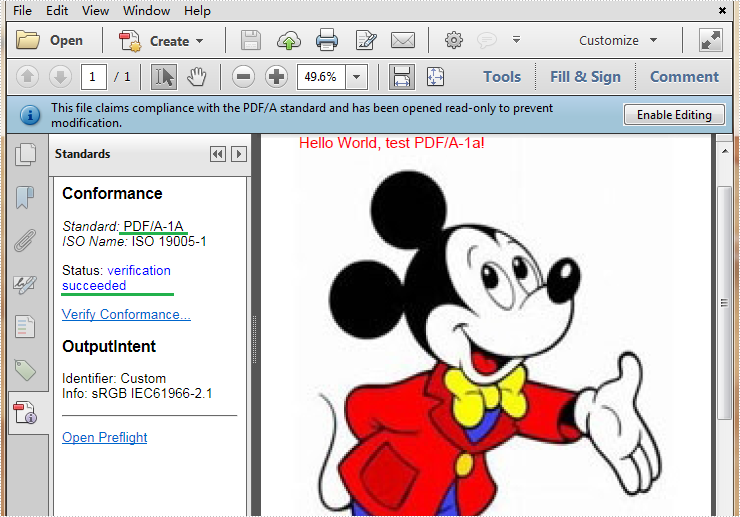Open the Customize dropdown
Viewport: 740px width, 517px height.
618,41
